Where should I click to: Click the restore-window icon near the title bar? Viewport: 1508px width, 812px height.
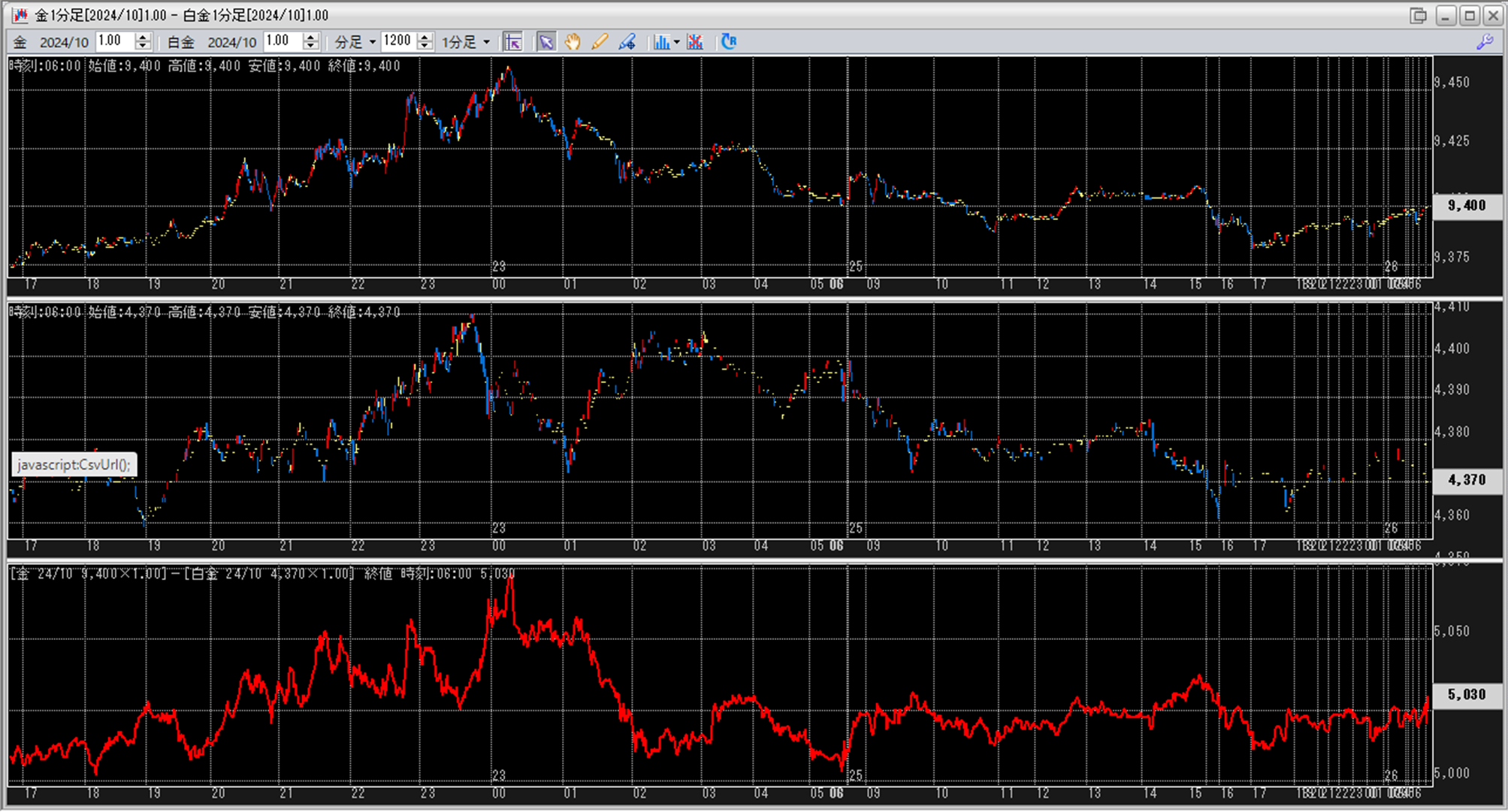click(x=1418, y=16)
